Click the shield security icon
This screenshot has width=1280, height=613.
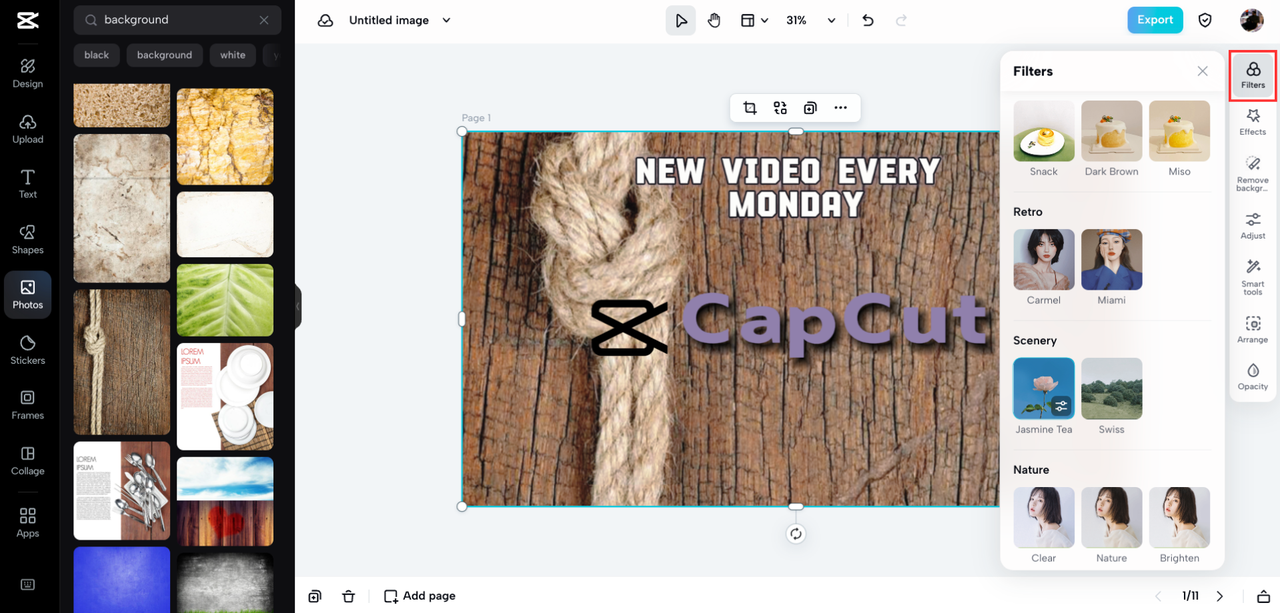pos(1205,20)
